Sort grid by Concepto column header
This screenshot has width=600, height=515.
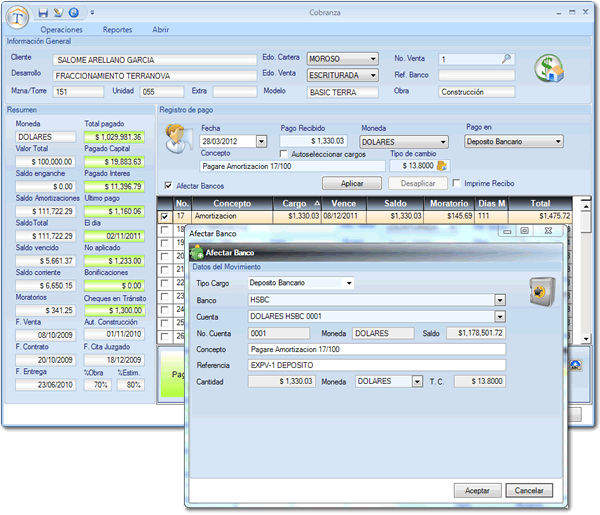pyautogui.click(x=232, y=204)
